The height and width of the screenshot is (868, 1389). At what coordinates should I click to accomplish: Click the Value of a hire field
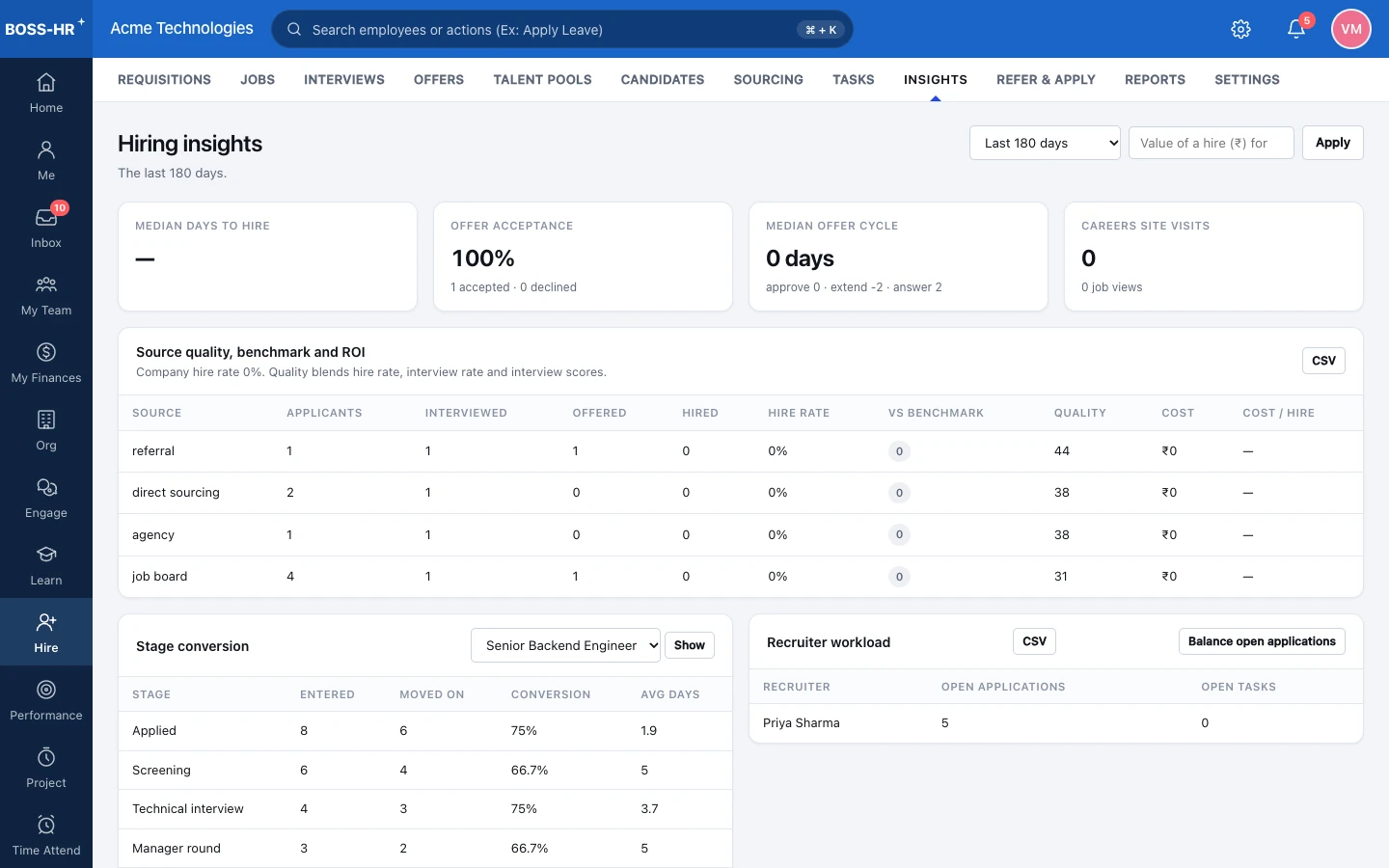(1211, 143)
